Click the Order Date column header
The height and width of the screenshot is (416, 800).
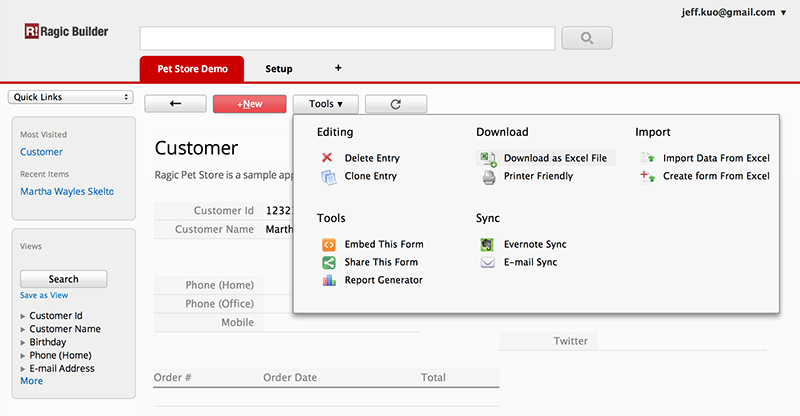290,378
